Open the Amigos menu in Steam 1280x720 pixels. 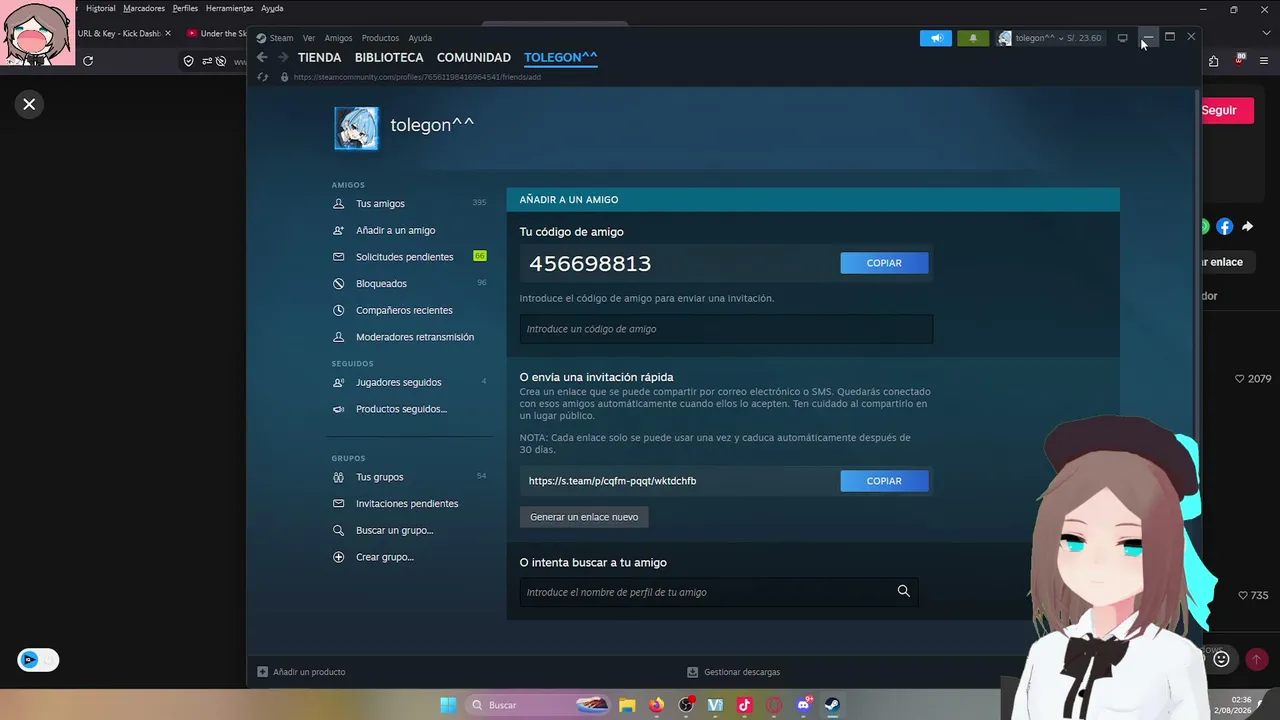[338, 38]
